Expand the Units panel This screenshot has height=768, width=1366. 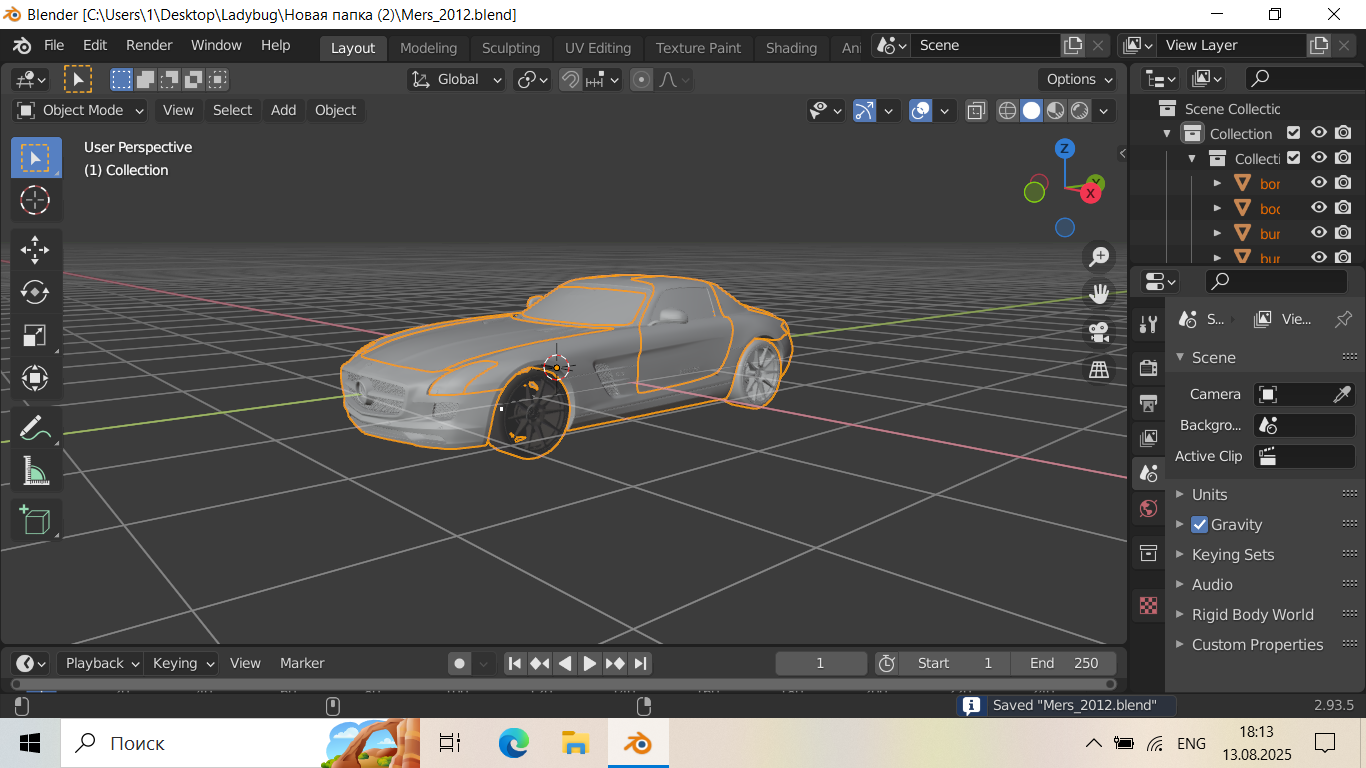coord(1209,494)
